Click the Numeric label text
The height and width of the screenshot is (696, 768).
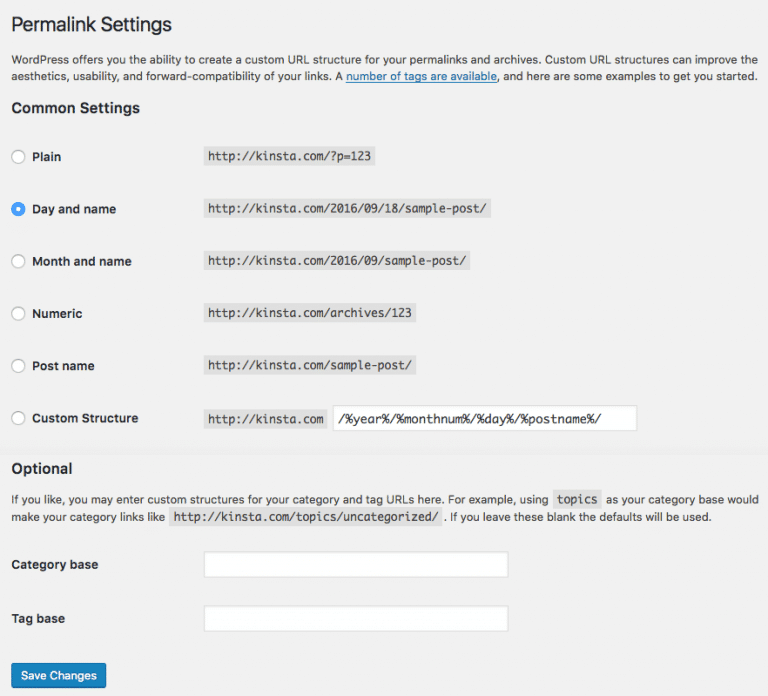pyautogui.click(x=57, y=313)
